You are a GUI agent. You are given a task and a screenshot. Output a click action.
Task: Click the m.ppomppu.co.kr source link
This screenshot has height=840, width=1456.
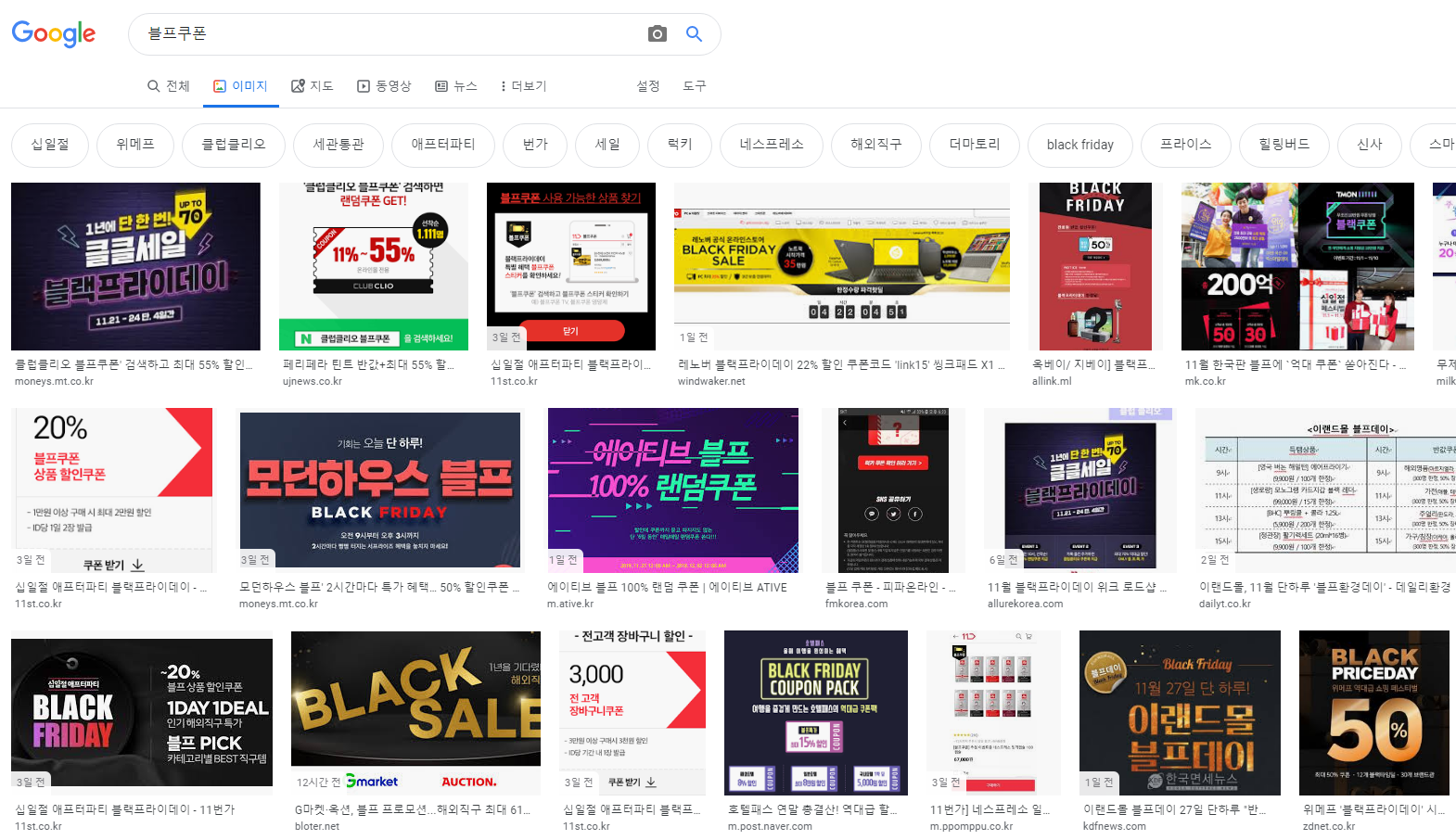pyautogui.click(x=971, y=826)
